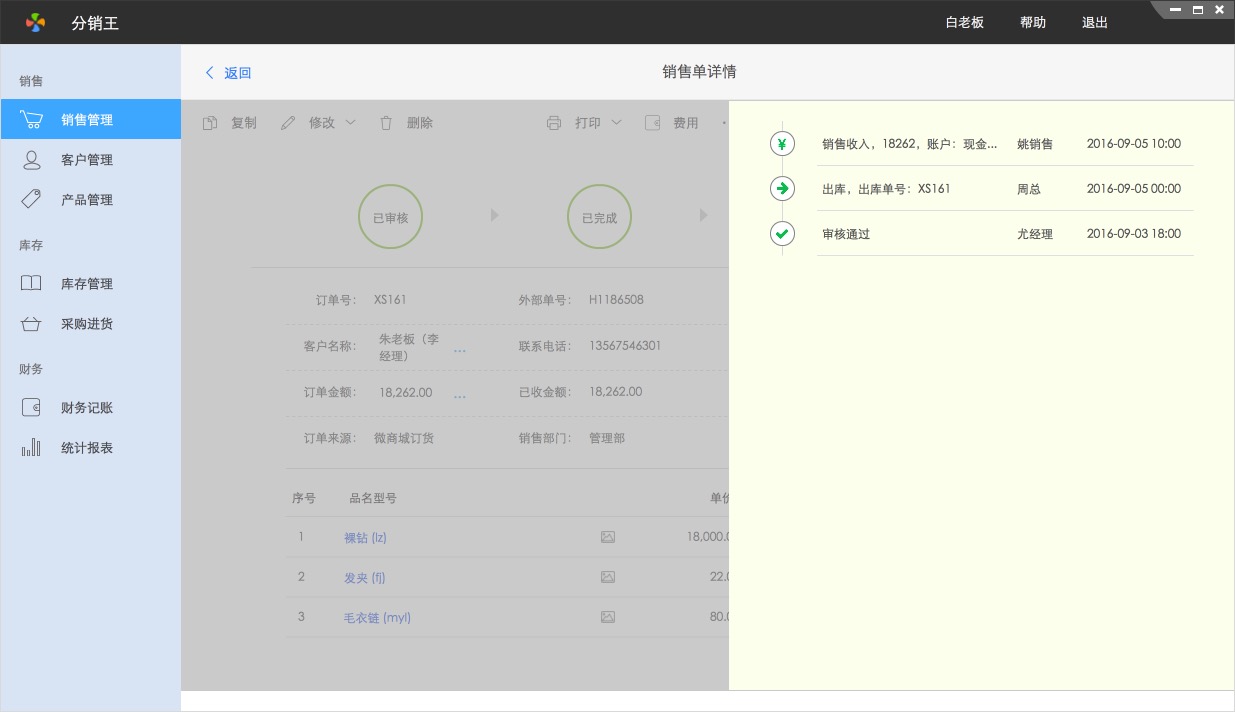Viewport: 1235px width, 712px height.
Task: Click the copy (复制) icon in toolbar
Action: [x=210, y=123]
